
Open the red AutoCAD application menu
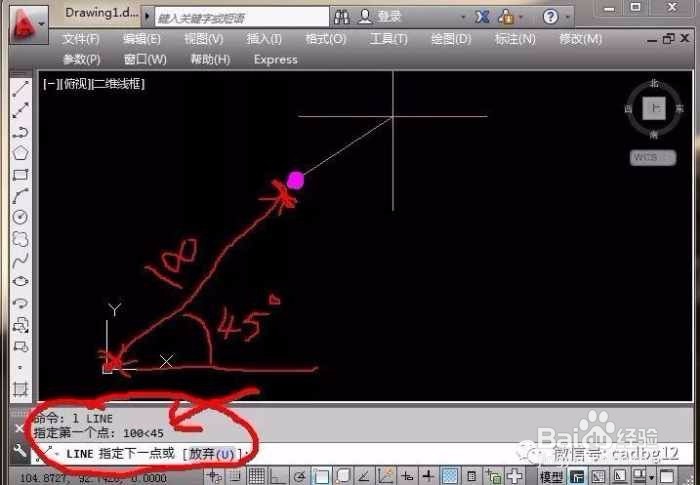coord(23,24)
